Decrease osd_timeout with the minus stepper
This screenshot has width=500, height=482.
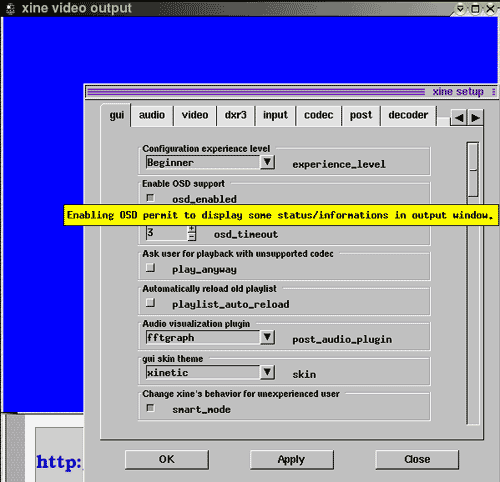(x=192, y=237)
